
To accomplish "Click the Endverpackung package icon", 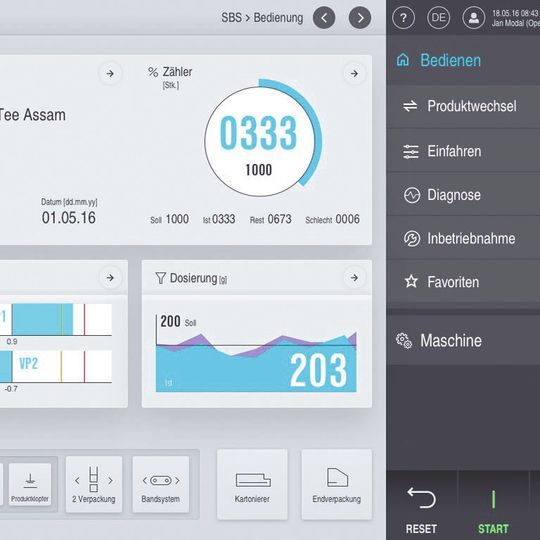I will coord(337,477).
